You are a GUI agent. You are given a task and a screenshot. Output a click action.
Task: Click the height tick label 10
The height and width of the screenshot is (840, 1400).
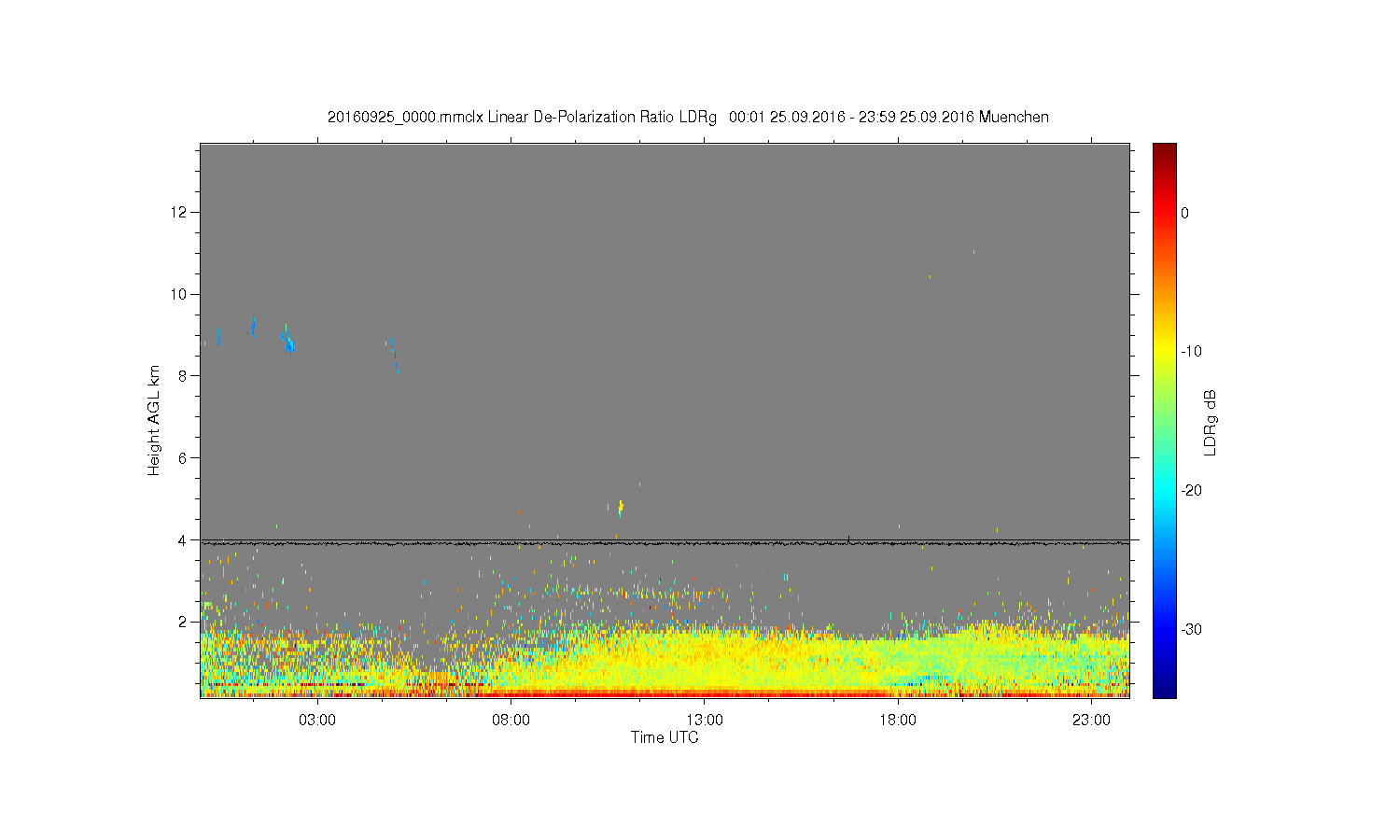[x=180, y=294]
